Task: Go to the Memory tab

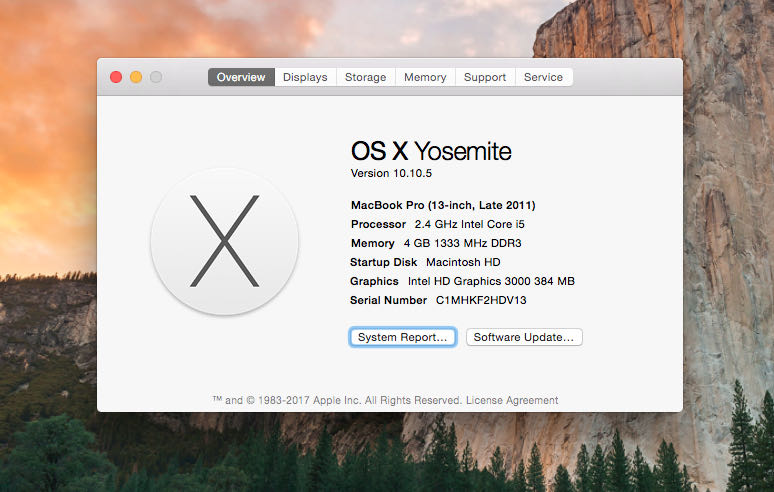Action: pyautogui.click(x=425, y=77)
